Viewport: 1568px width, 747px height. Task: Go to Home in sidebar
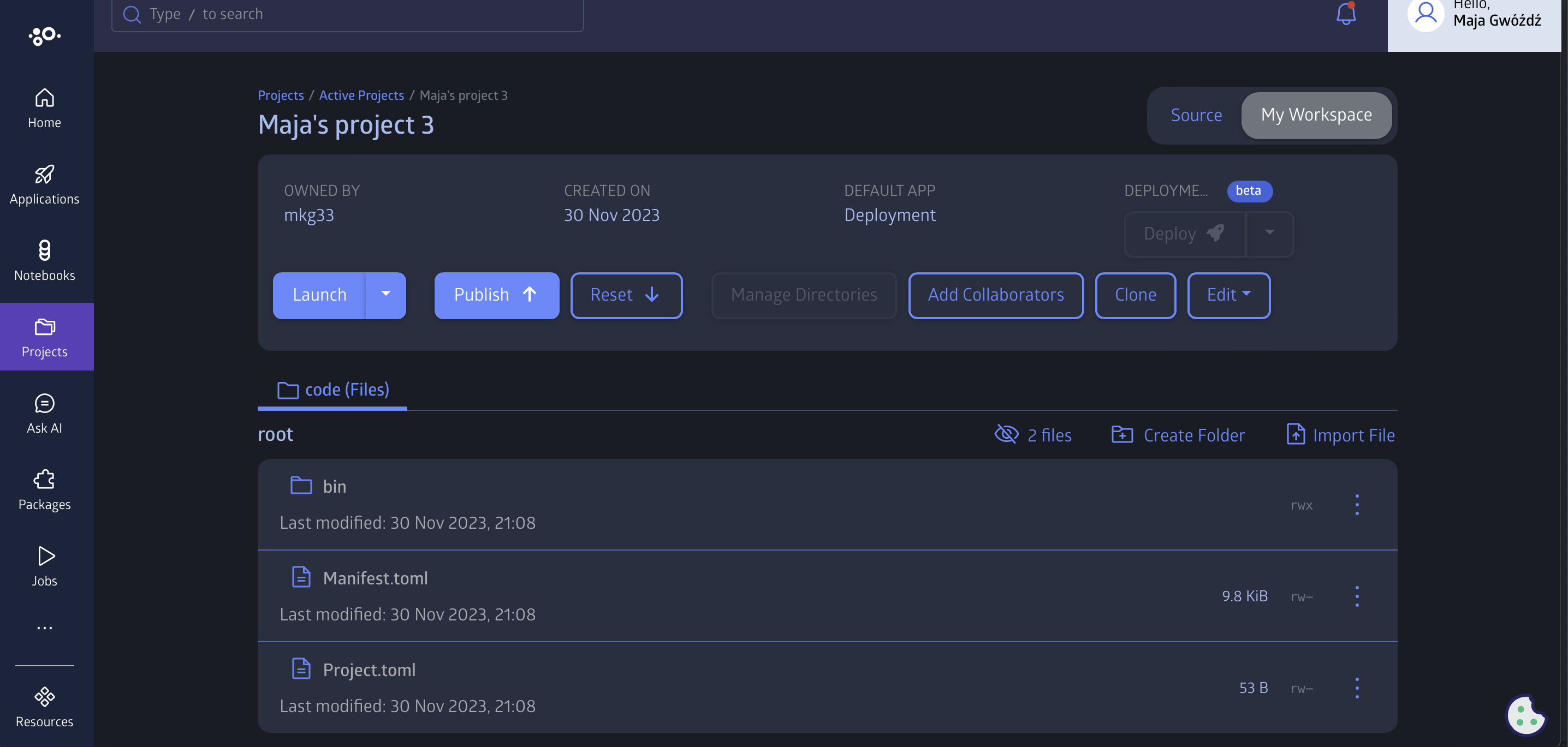pos(44,108)
